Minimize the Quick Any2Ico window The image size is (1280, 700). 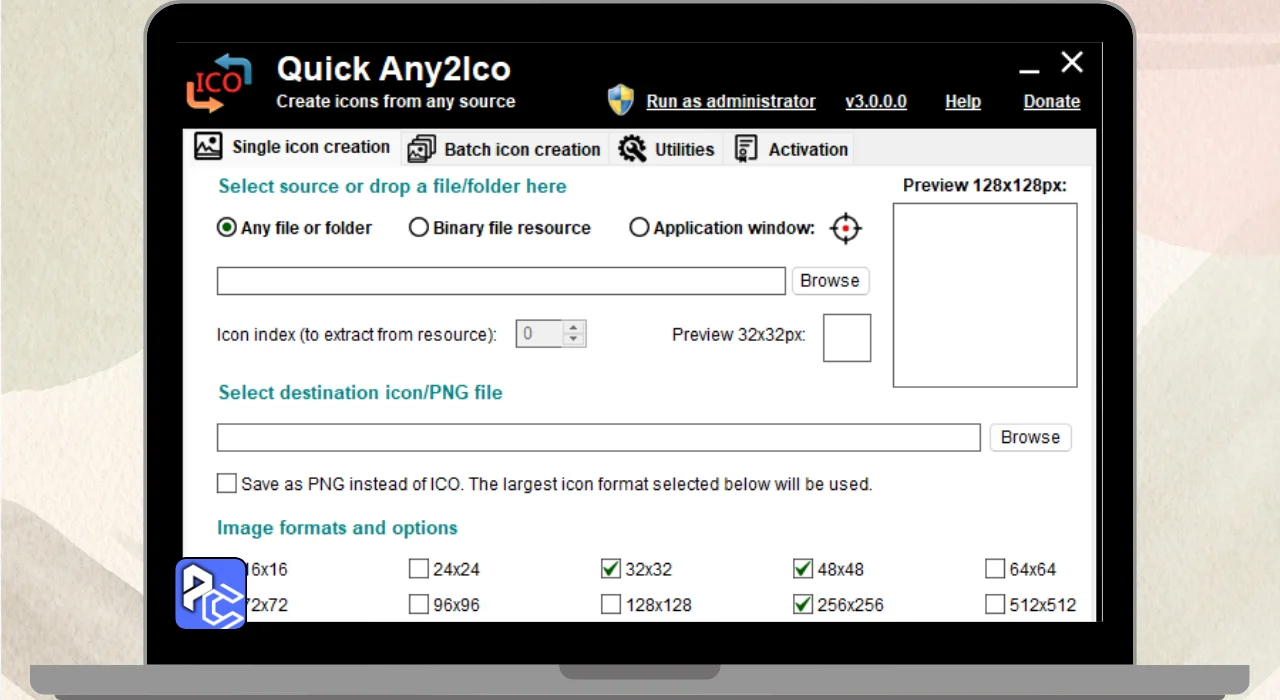pyautogui.click(x=1029, y=70)
